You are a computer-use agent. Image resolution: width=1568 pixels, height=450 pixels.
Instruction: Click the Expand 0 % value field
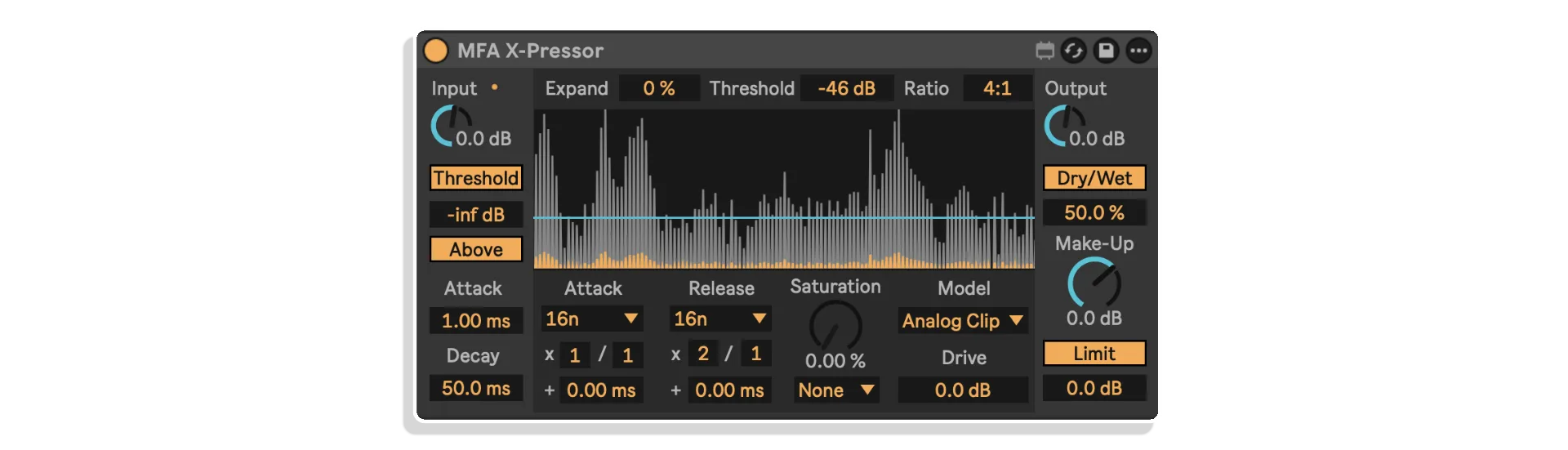pyautogui.click(x=659, y=88)
